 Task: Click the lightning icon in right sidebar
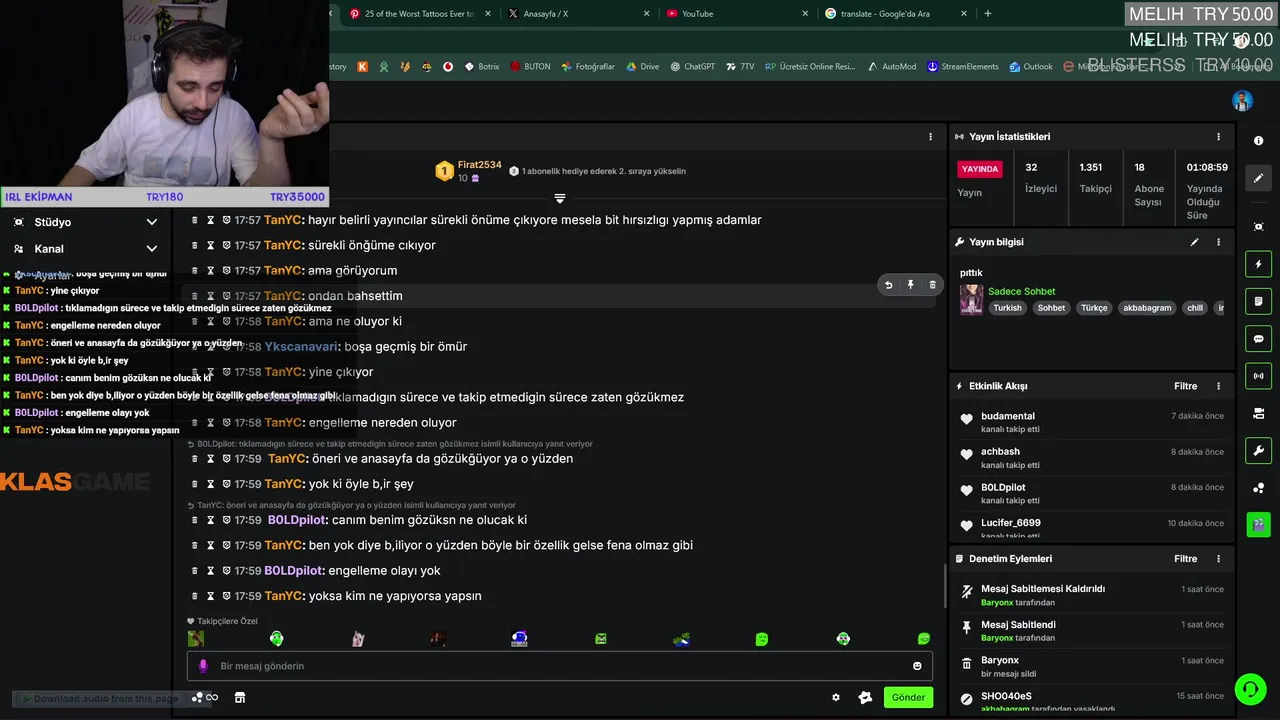(x=1259, y=264)
